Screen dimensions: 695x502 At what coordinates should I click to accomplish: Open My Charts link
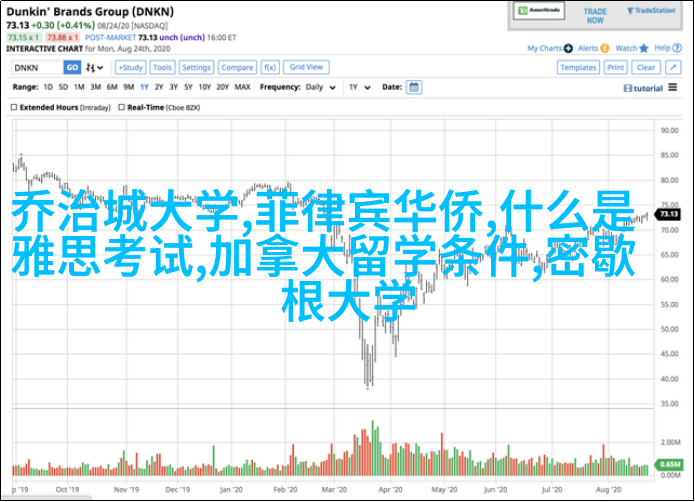[x=544, y=48]
